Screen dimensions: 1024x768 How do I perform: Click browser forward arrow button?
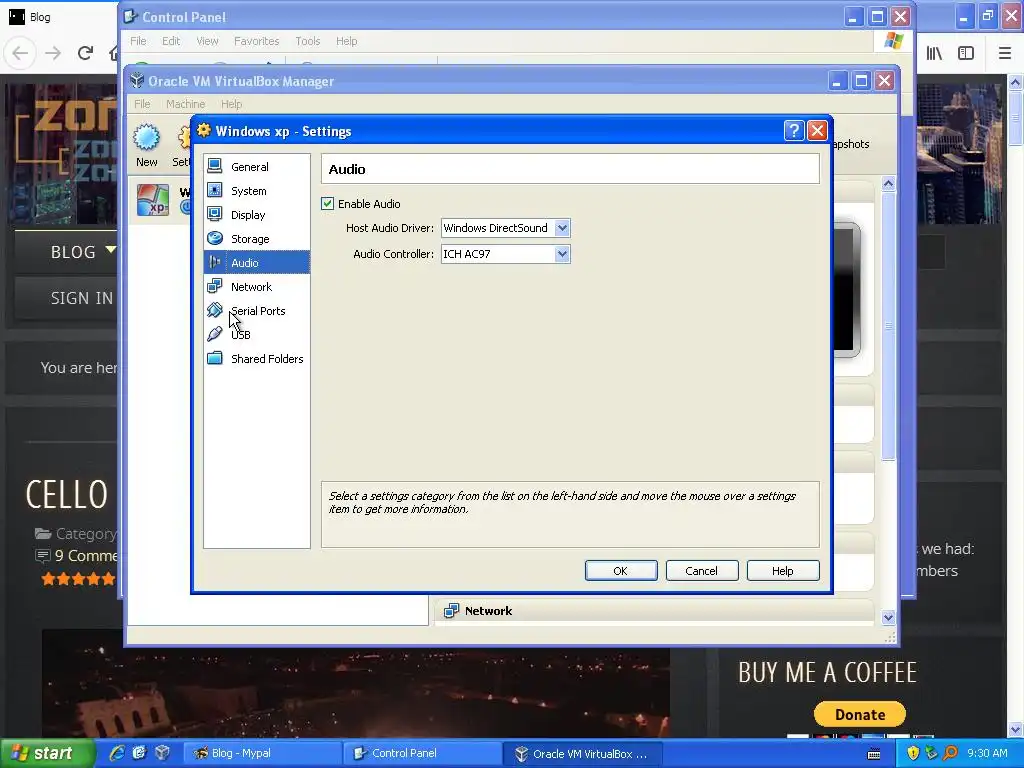point(53,53)
